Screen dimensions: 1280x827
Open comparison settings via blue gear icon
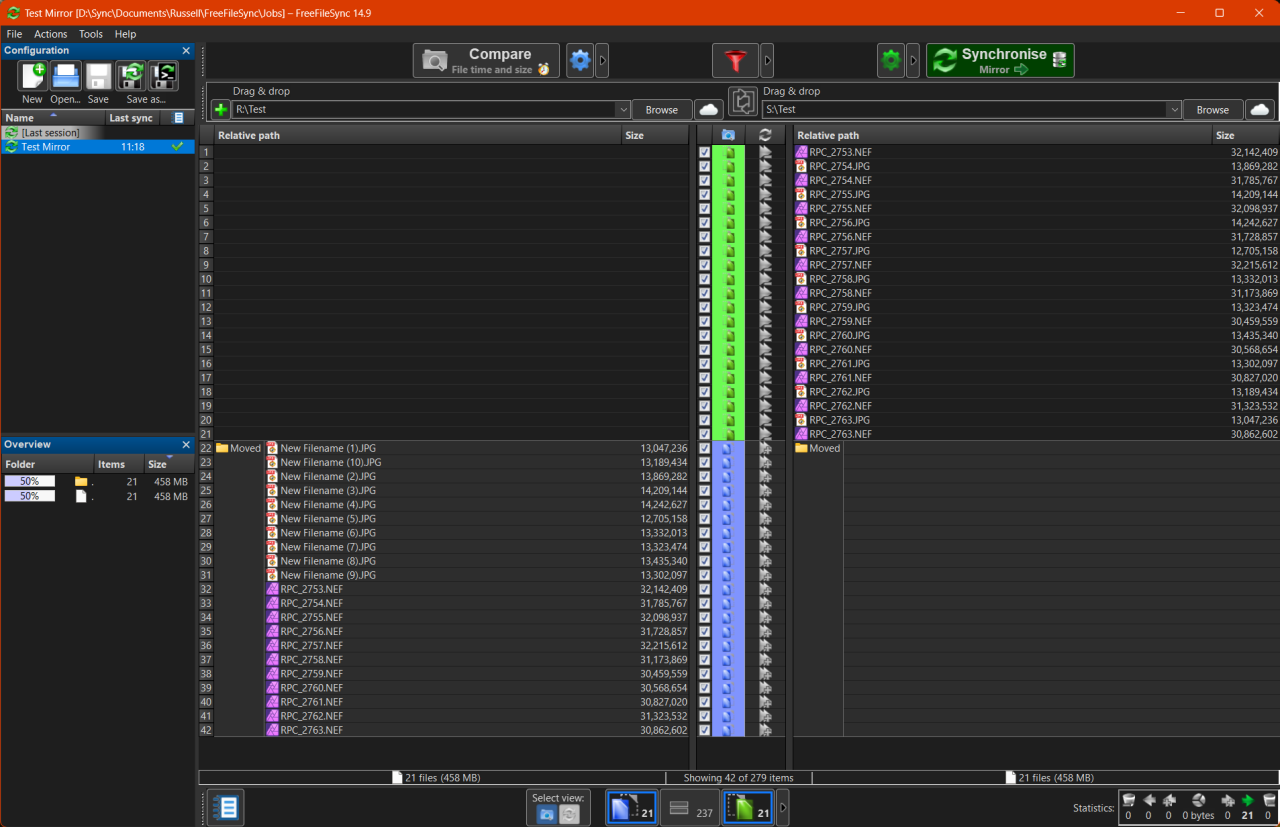(x=580, y=60)
